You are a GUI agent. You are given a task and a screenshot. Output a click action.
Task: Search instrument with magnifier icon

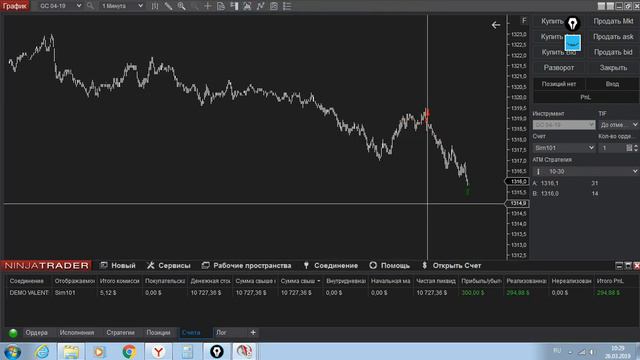tap(90, 6)
